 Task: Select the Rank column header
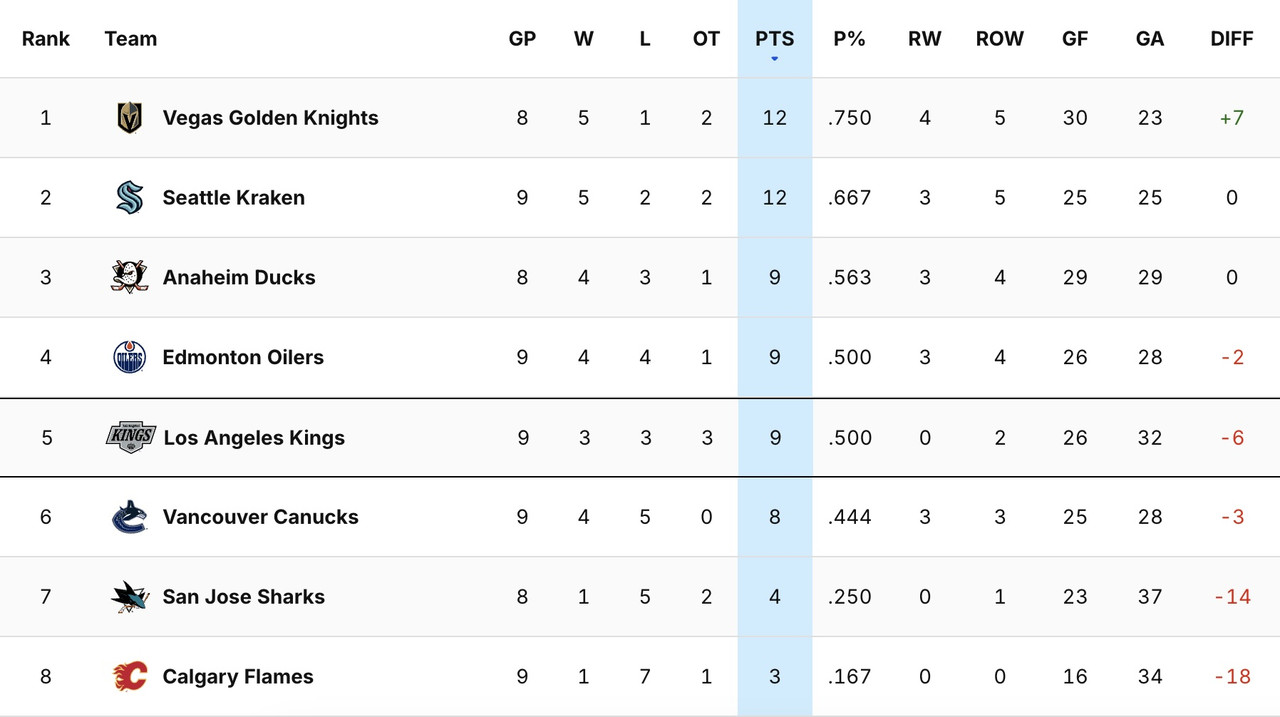(x=46, y=38)
